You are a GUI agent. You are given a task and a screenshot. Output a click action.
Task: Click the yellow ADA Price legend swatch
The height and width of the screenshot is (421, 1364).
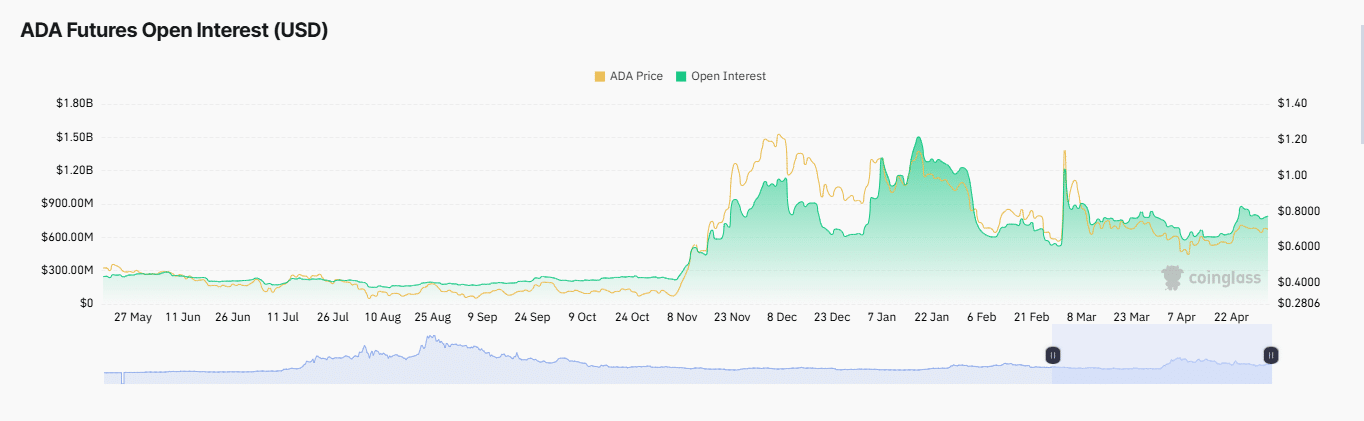[600, 76]
